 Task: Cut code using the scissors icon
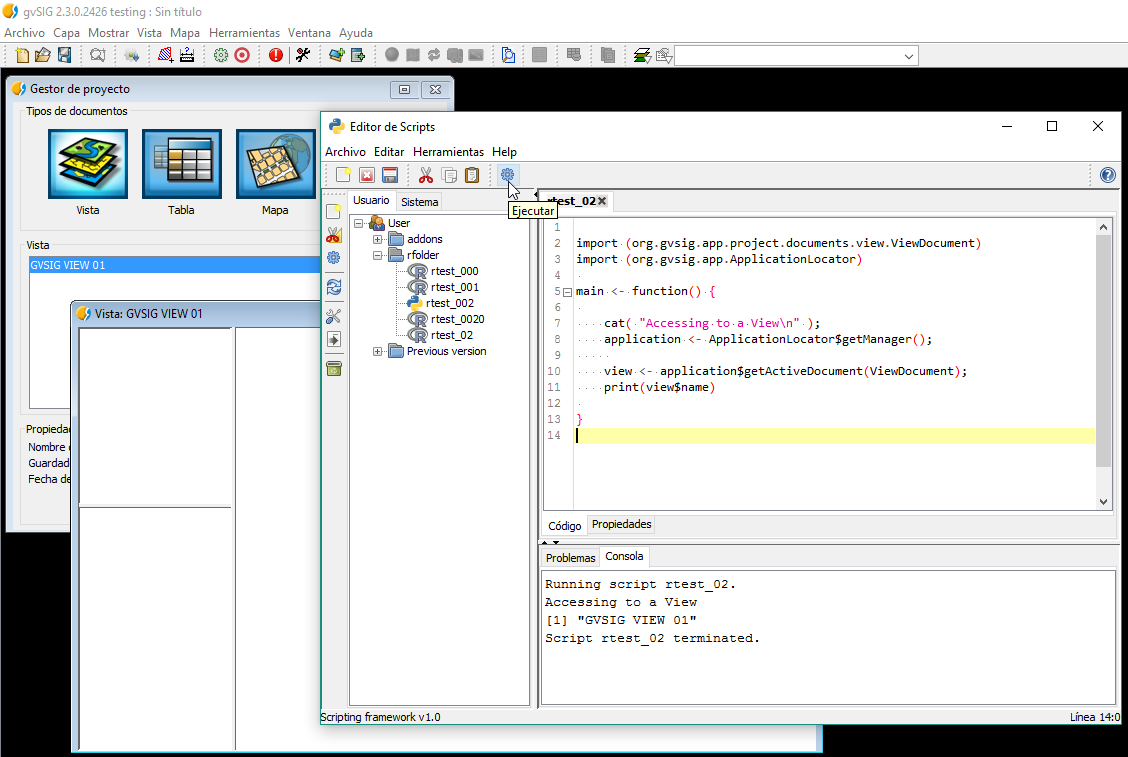coord(425,174)
